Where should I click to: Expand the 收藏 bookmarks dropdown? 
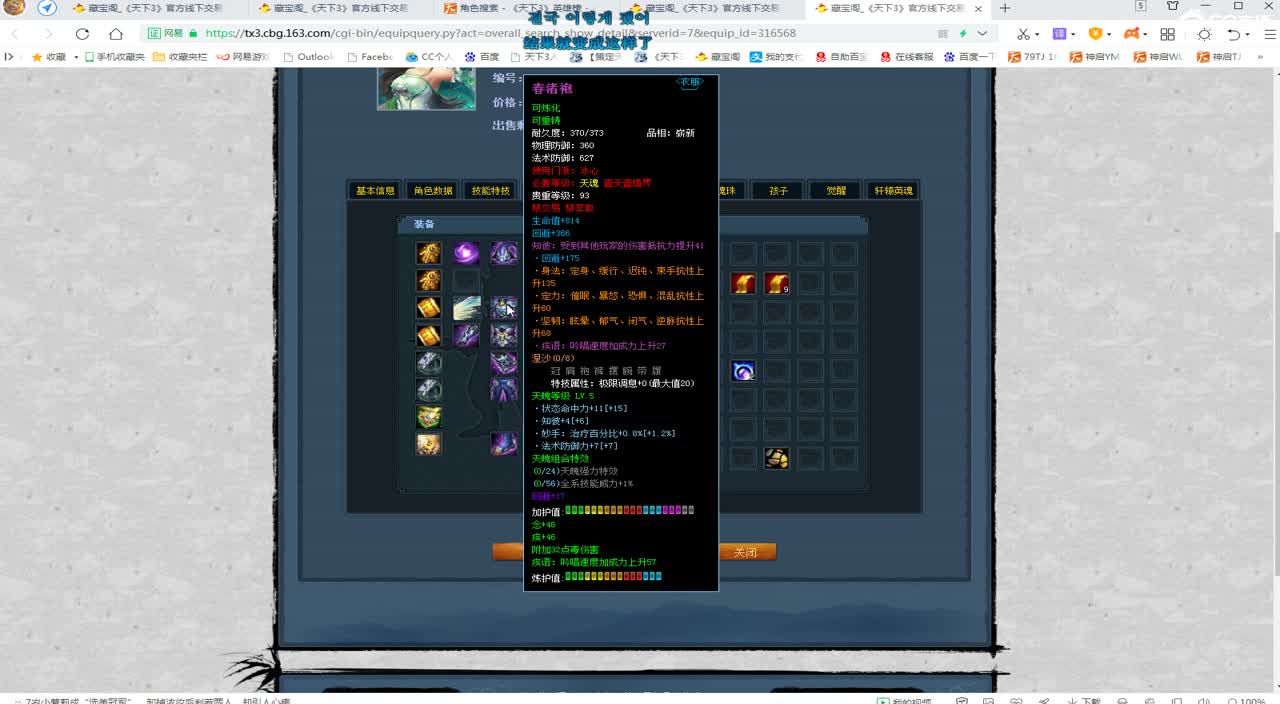tap(76, 57)
